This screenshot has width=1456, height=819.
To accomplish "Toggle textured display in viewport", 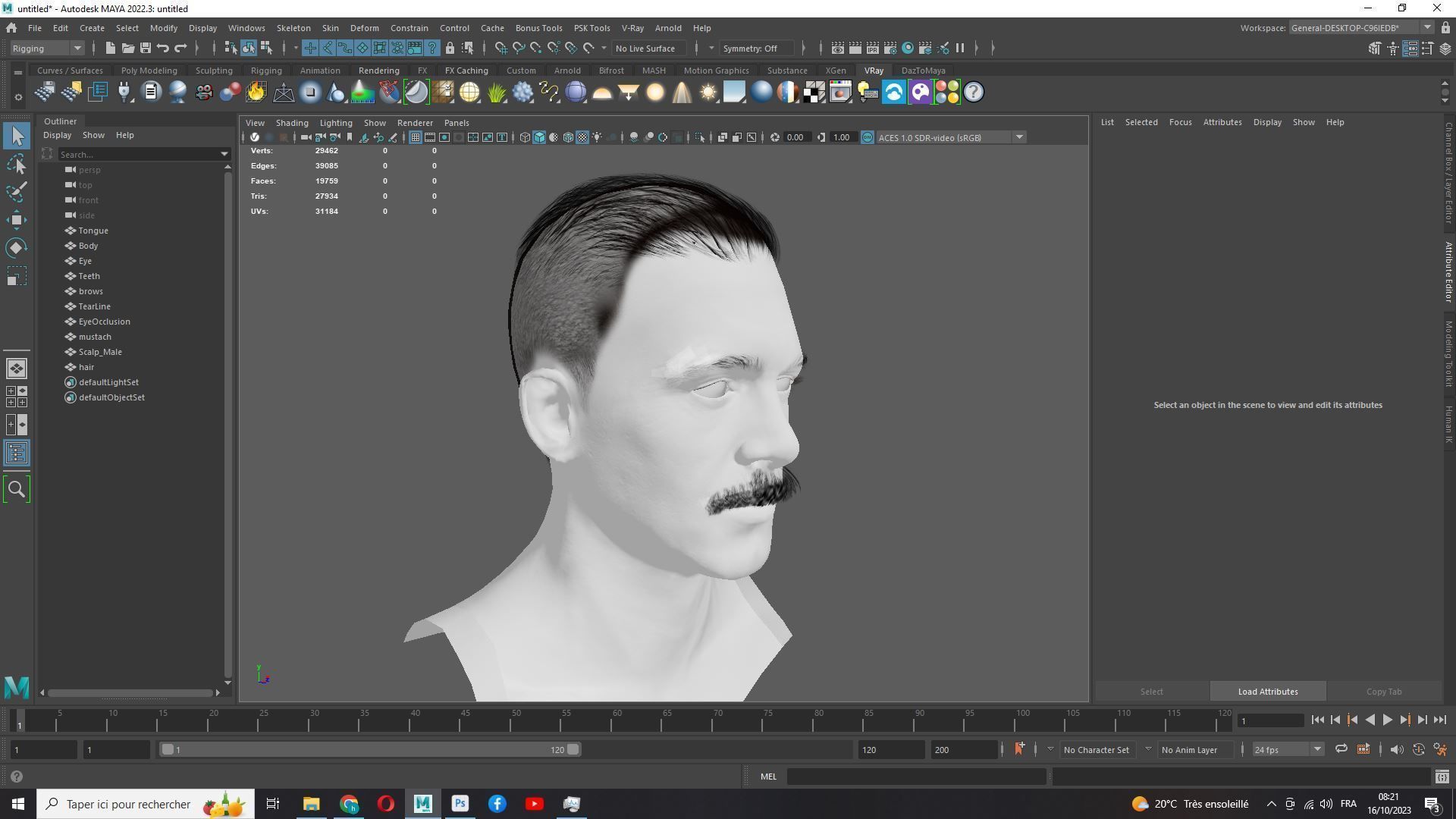I will [582, 137].
